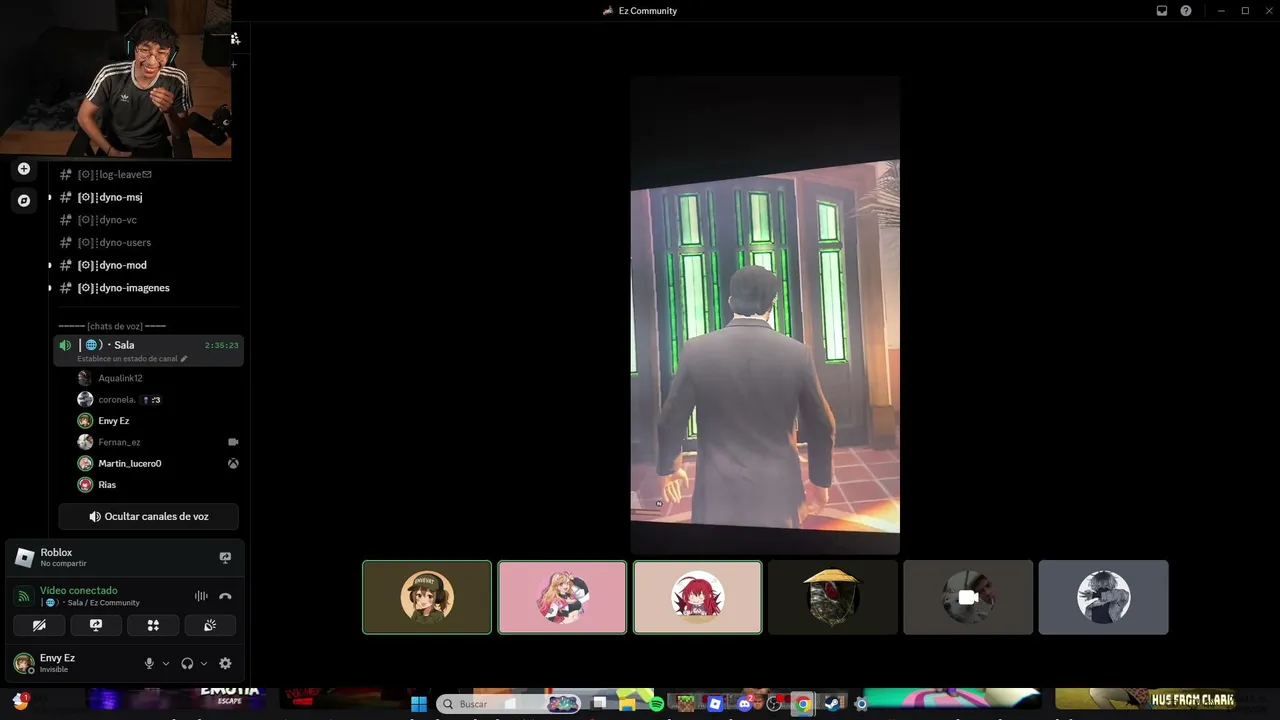Select the red-haired anime avatar call tile
Viewport: 1280px width, 720px height.
point(697,597)
